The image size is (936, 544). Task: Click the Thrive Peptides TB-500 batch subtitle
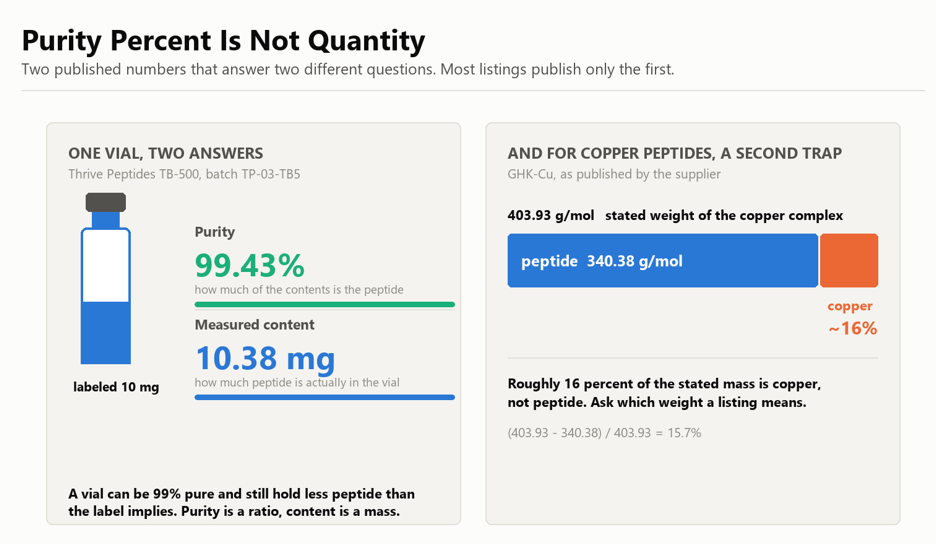tap(184, 174)
